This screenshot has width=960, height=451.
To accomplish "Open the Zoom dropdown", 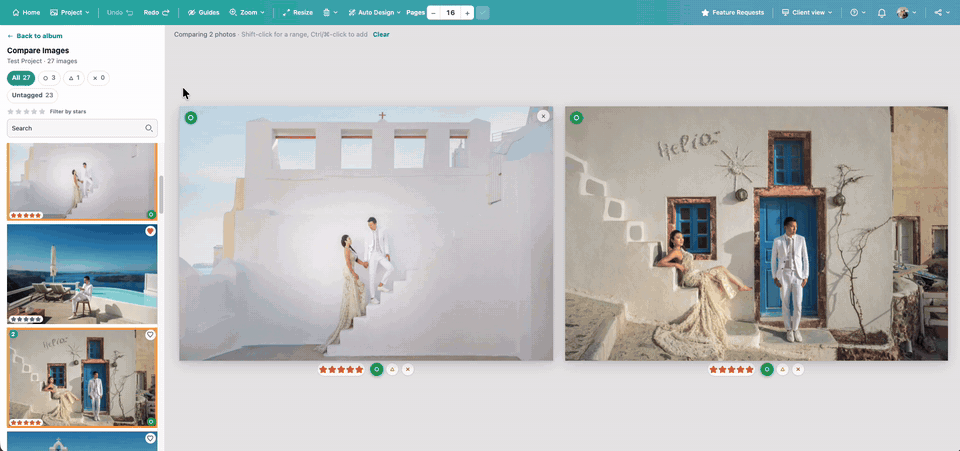I will 247,12.
